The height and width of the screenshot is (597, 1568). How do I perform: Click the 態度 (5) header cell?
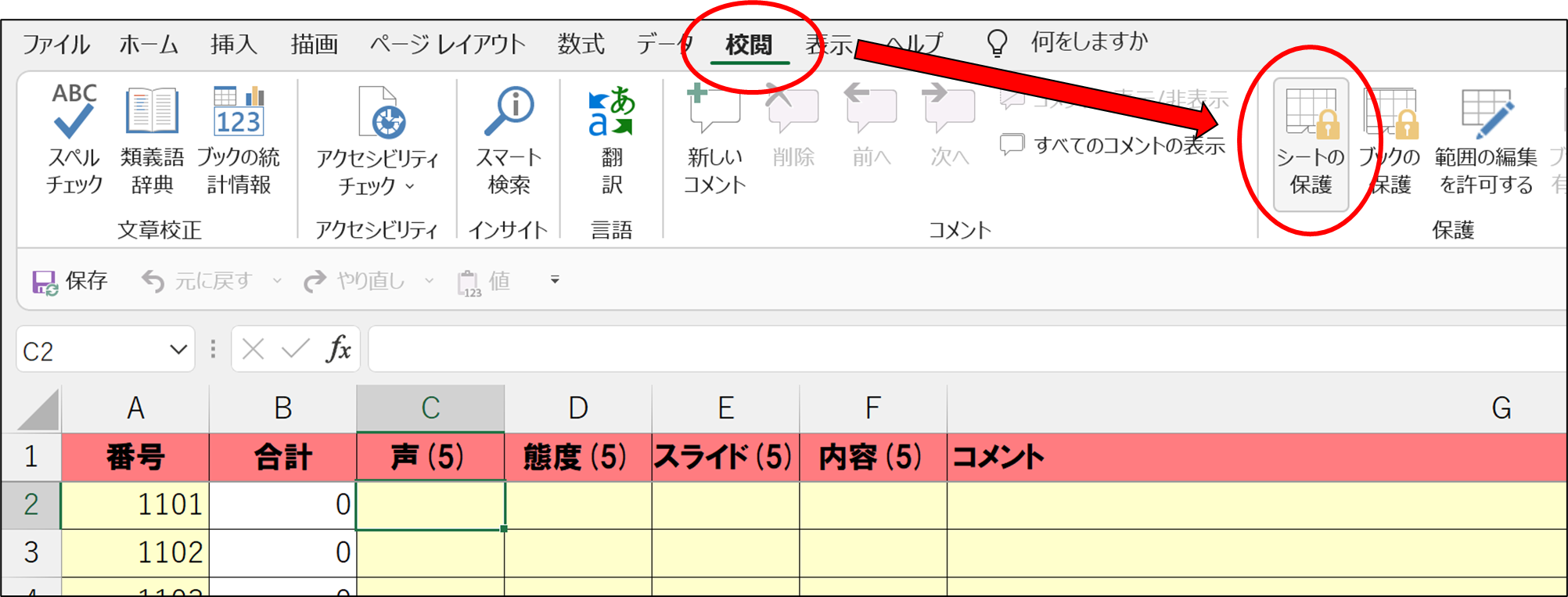pyautogui.click(x=577, y=457)
